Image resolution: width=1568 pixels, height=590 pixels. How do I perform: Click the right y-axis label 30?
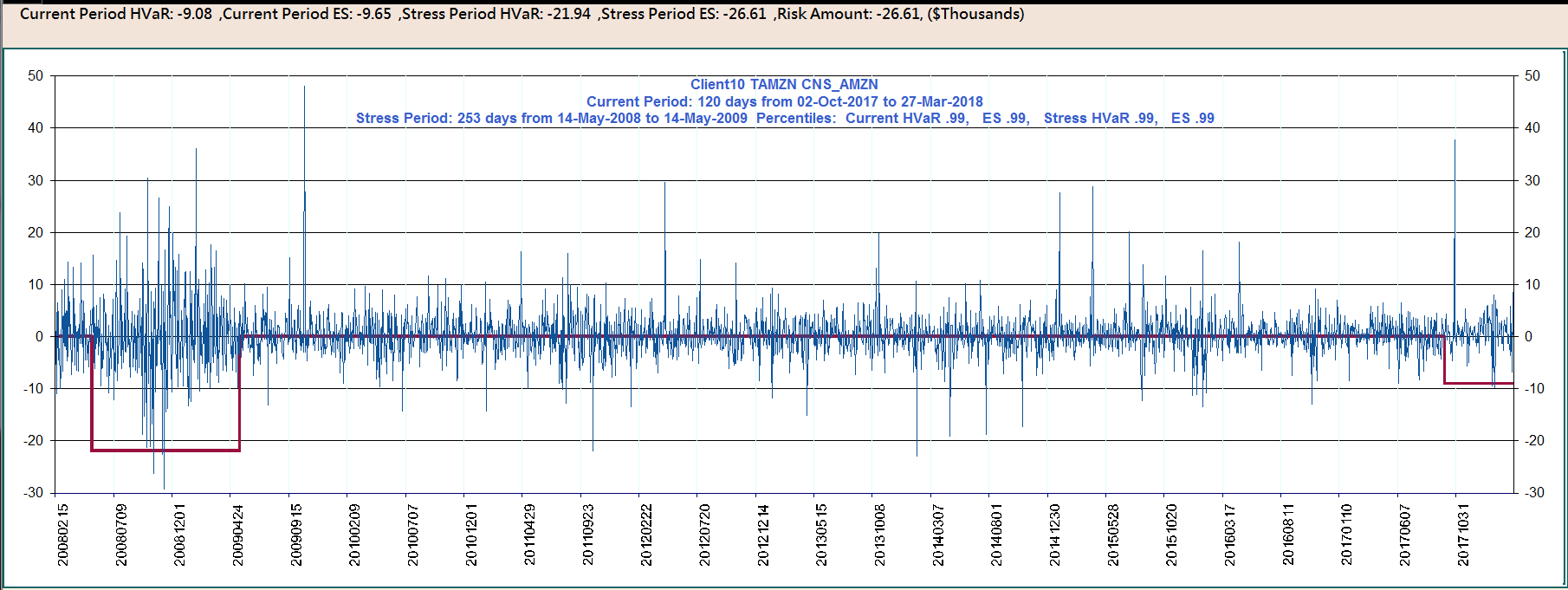pos(1532,180)
